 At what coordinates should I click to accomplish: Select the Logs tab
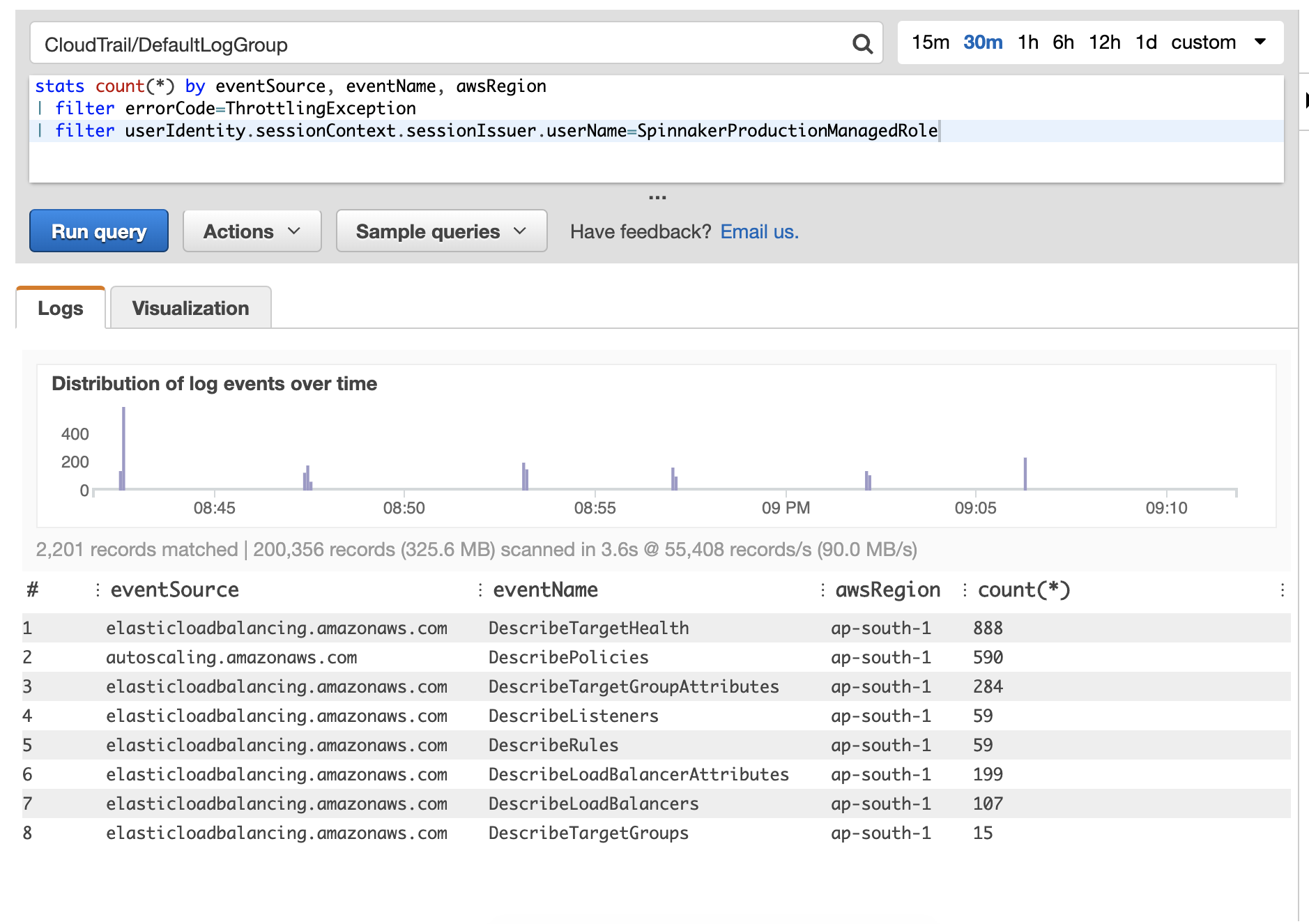[60, 307]
